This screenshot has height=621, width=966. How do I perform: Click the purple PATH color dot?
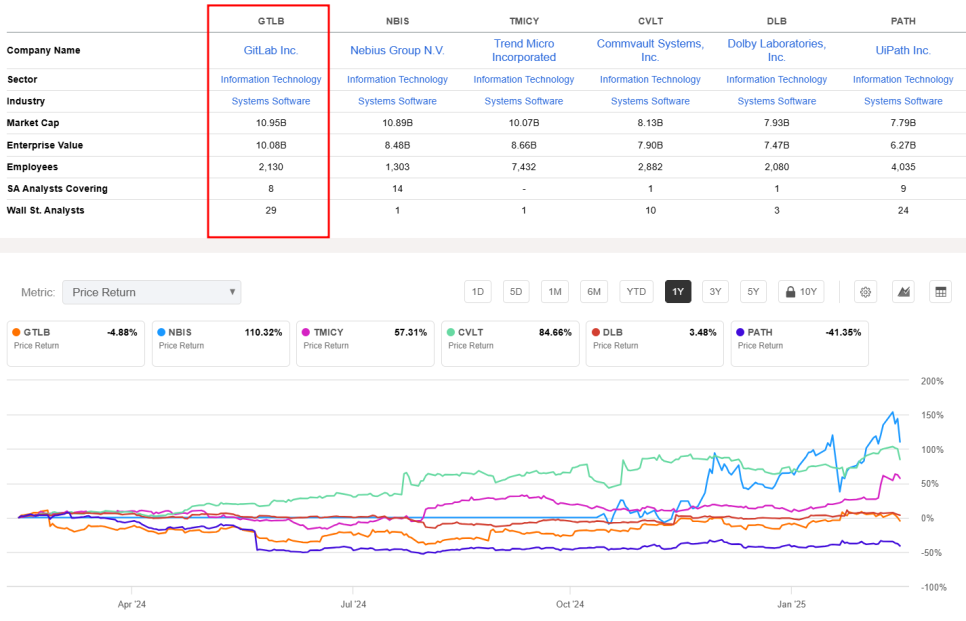point(741,332)
